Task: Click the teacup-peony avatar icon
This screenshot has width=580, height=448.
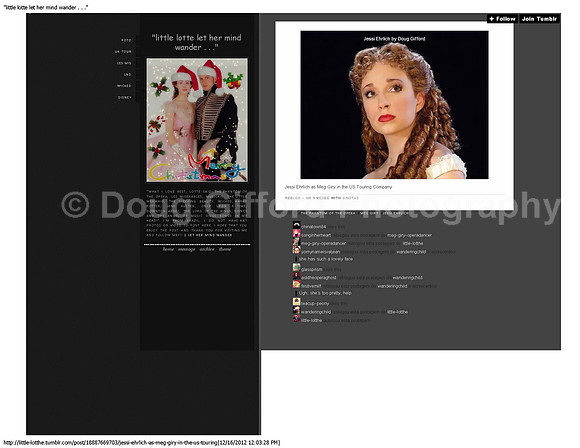Action: click(x=296, y=302)
